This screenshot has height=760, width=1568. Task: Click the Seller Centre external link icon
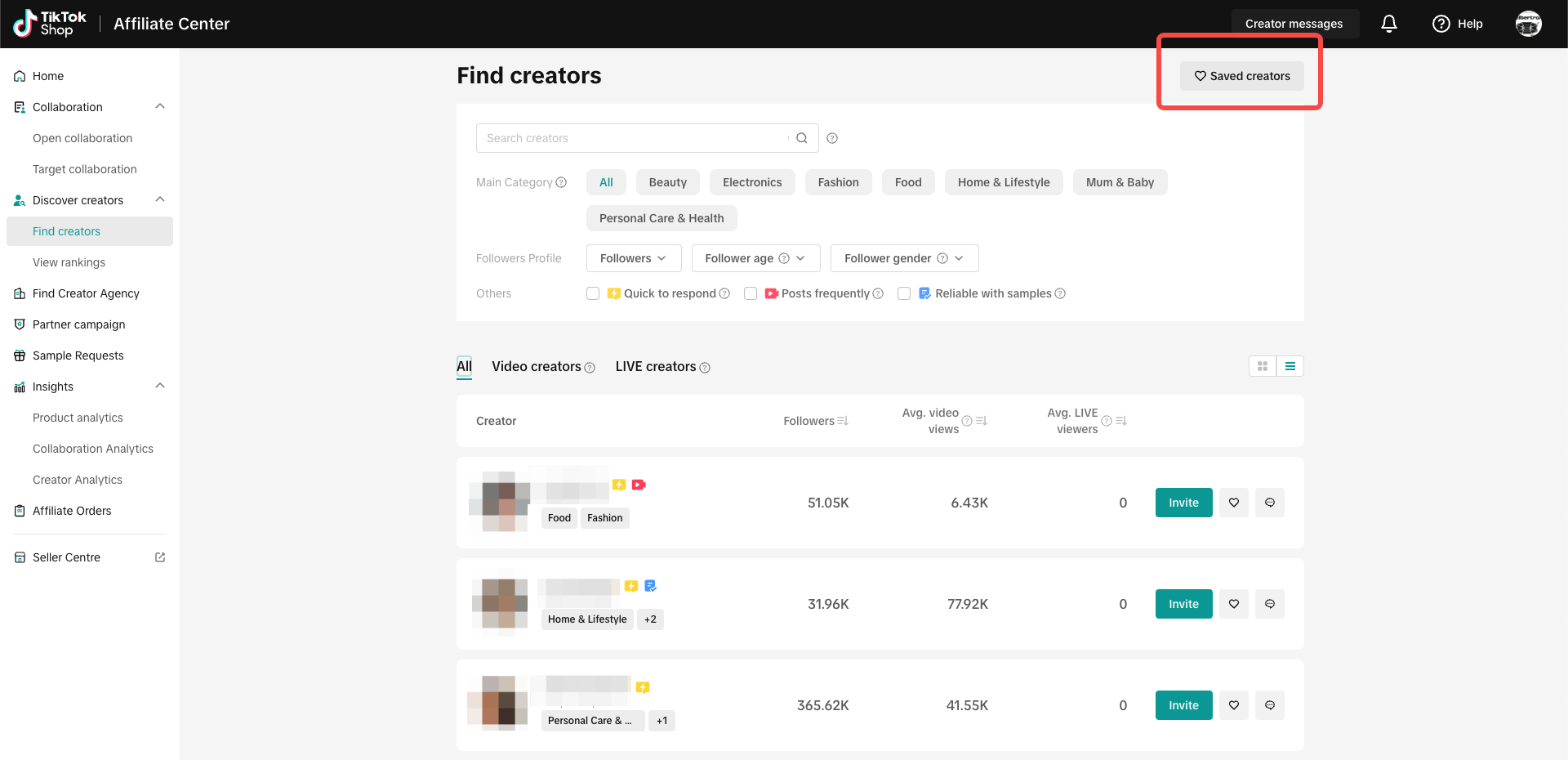coord(160,557)
